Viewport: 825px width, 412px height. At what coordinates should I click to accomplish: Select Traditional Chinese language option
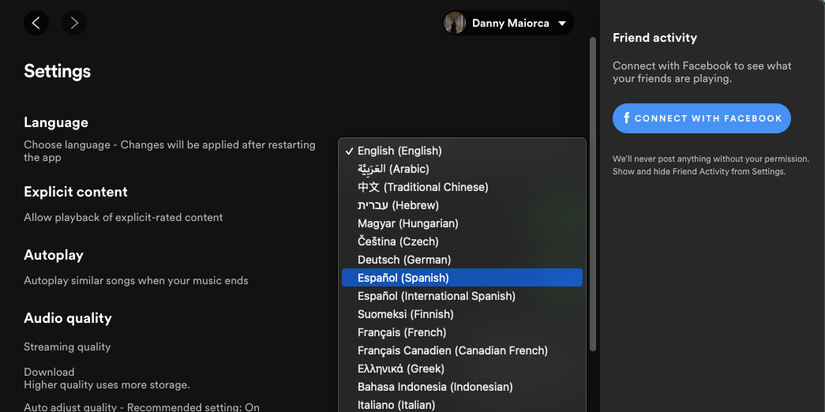[x=462, y=187]
